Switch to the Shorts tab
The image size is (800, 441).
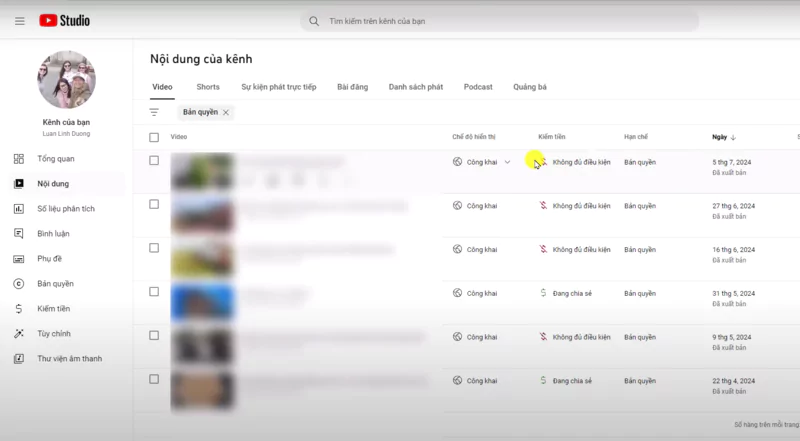[x=208, y=87]
